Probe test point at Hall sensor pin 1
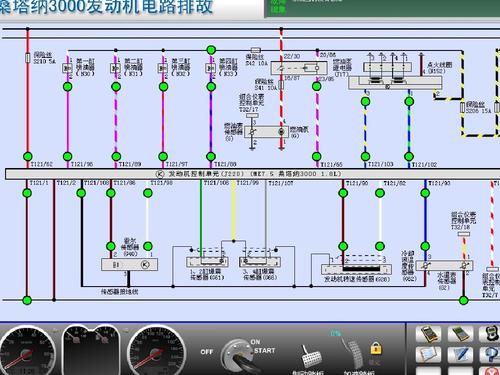The width and height of the screenshot is (500, 375). tap(148, 246)
